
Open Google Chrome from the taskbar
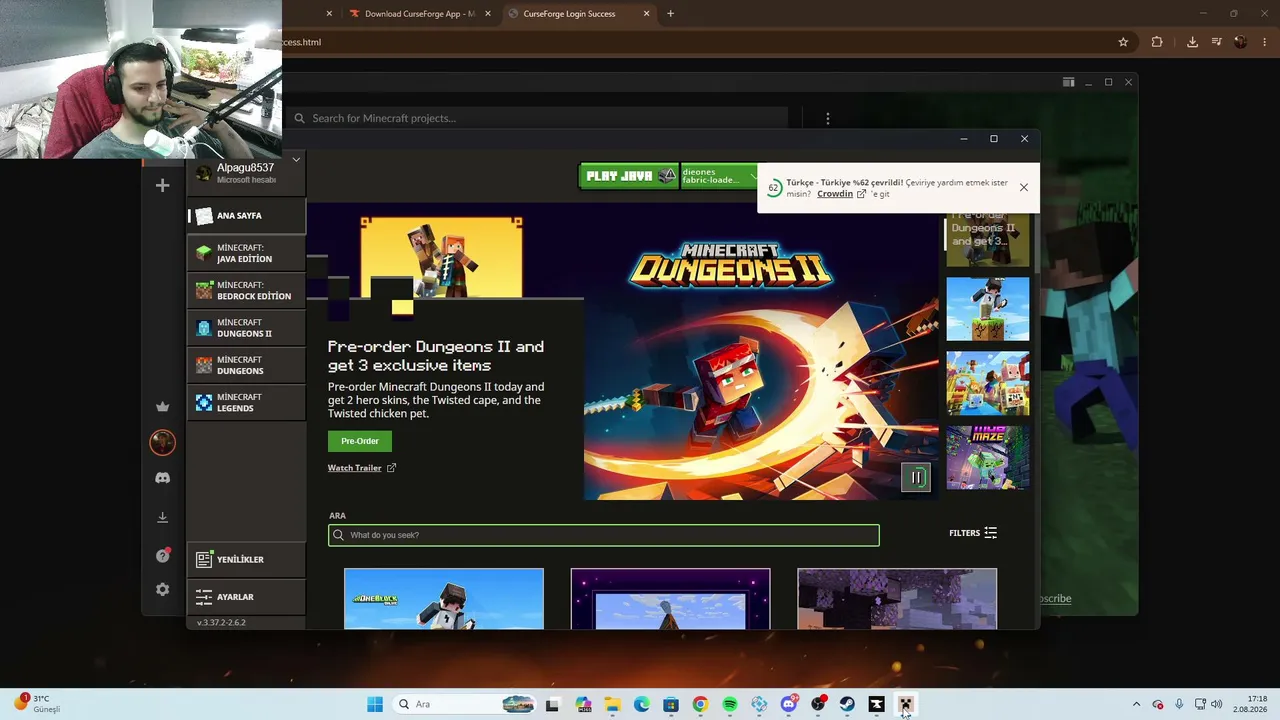pos(700,704)
